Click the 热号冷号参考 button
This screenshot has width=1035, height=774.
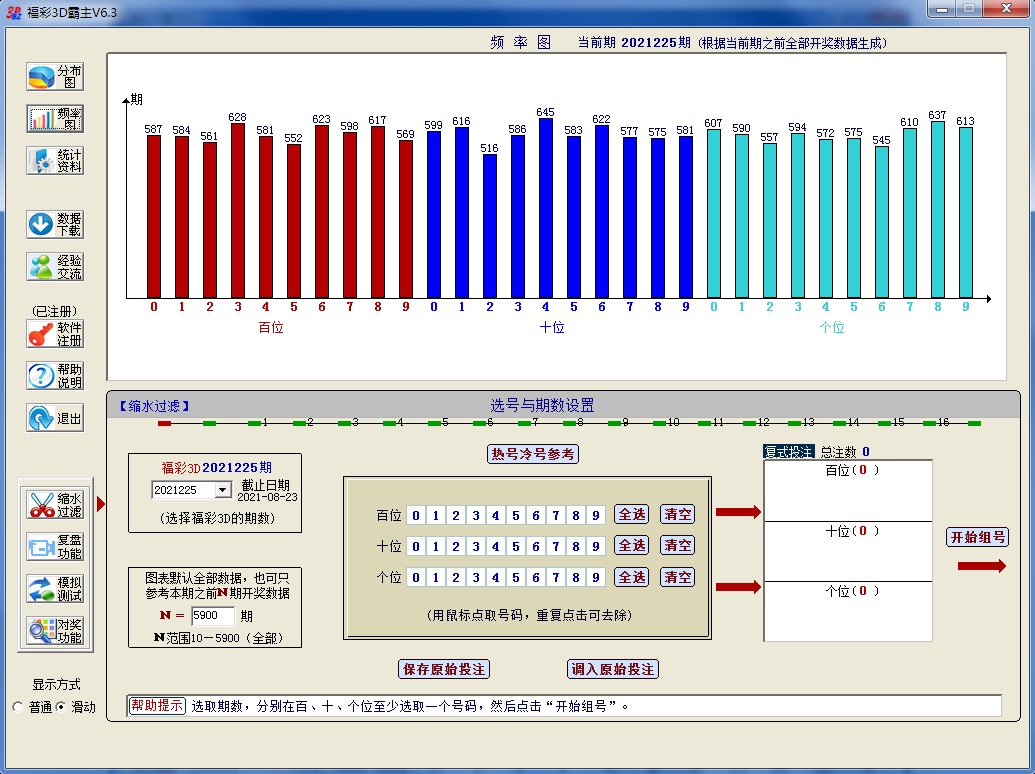click(533, 454)
